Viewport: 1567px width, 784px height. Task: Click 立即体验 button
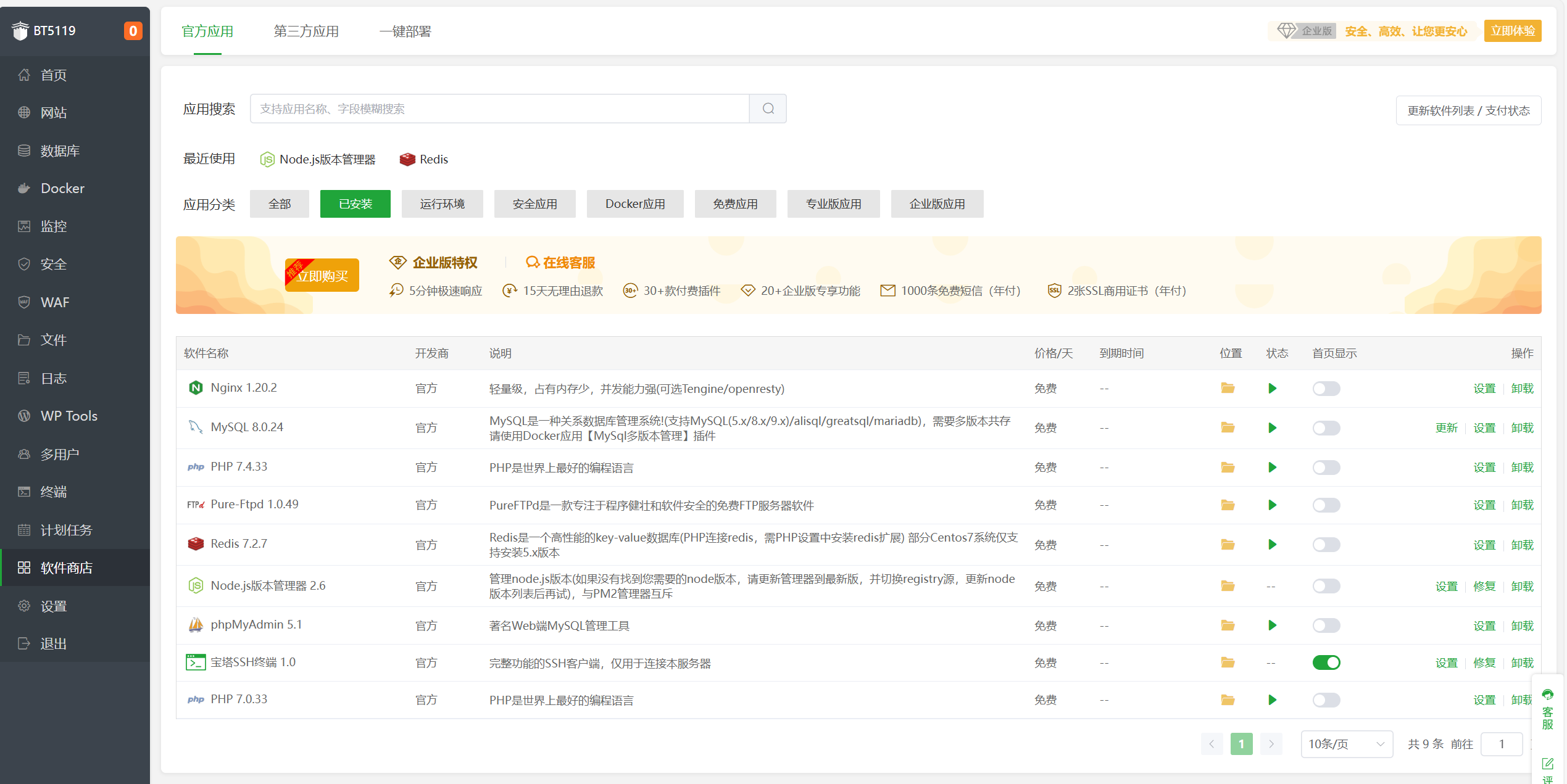1513,31
